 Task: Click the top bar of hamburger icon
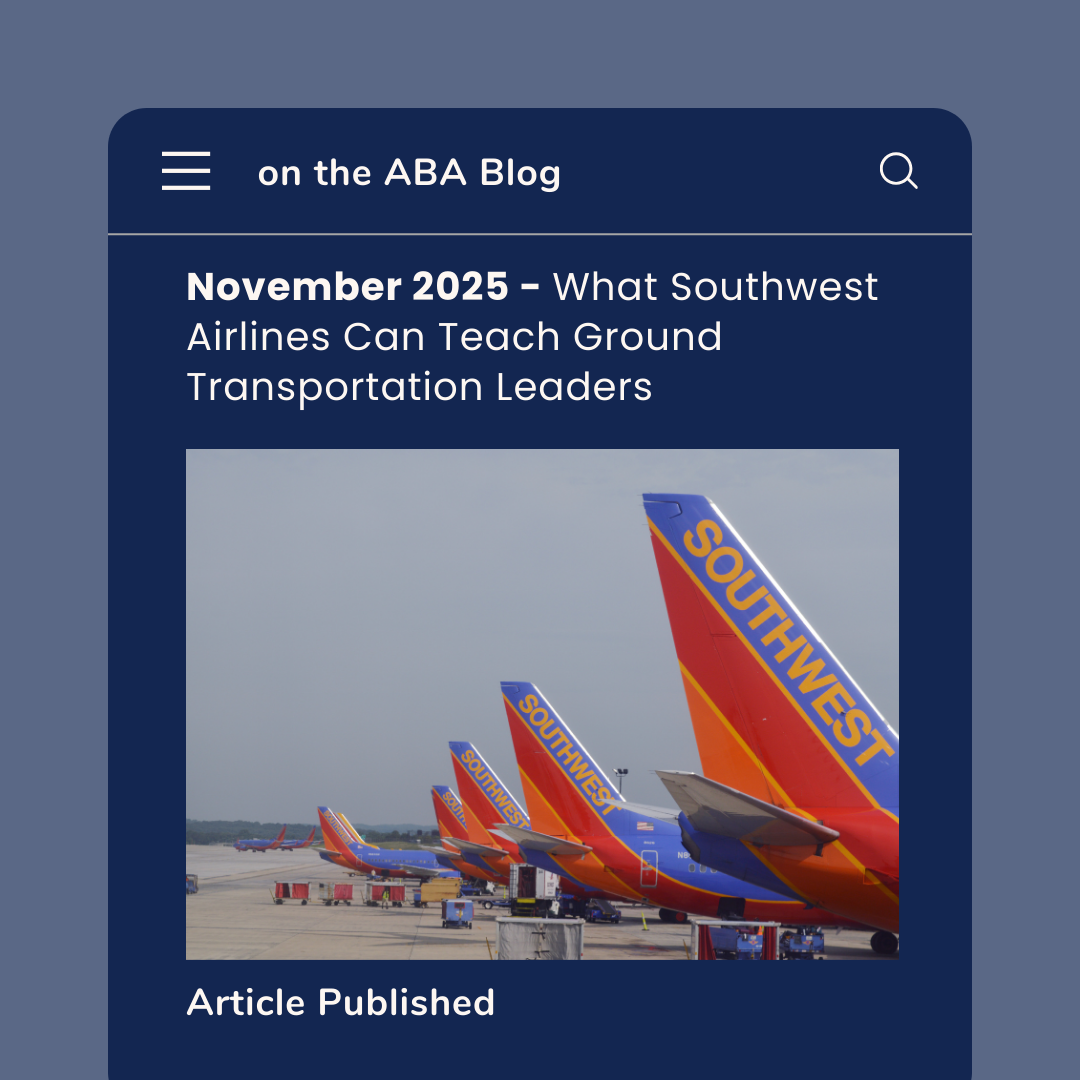point(186,154)
